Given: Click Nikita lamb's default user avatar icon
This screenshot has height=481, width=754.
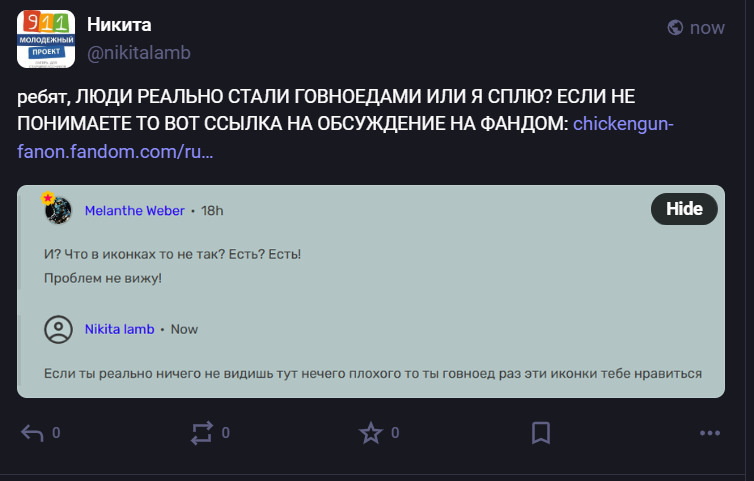Looking at the screenshot, I should 59,329.
